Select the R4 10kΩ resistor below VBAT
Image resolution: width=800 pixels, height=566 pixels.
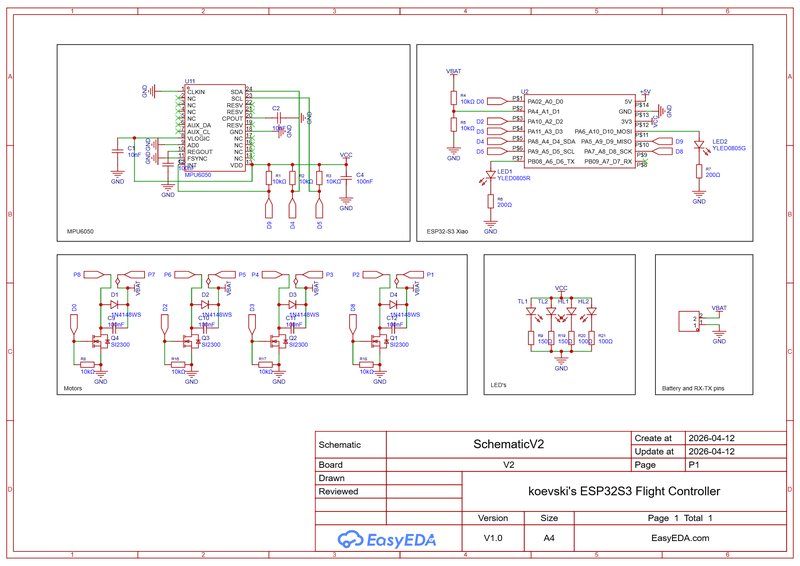click(x=454, y=98)
